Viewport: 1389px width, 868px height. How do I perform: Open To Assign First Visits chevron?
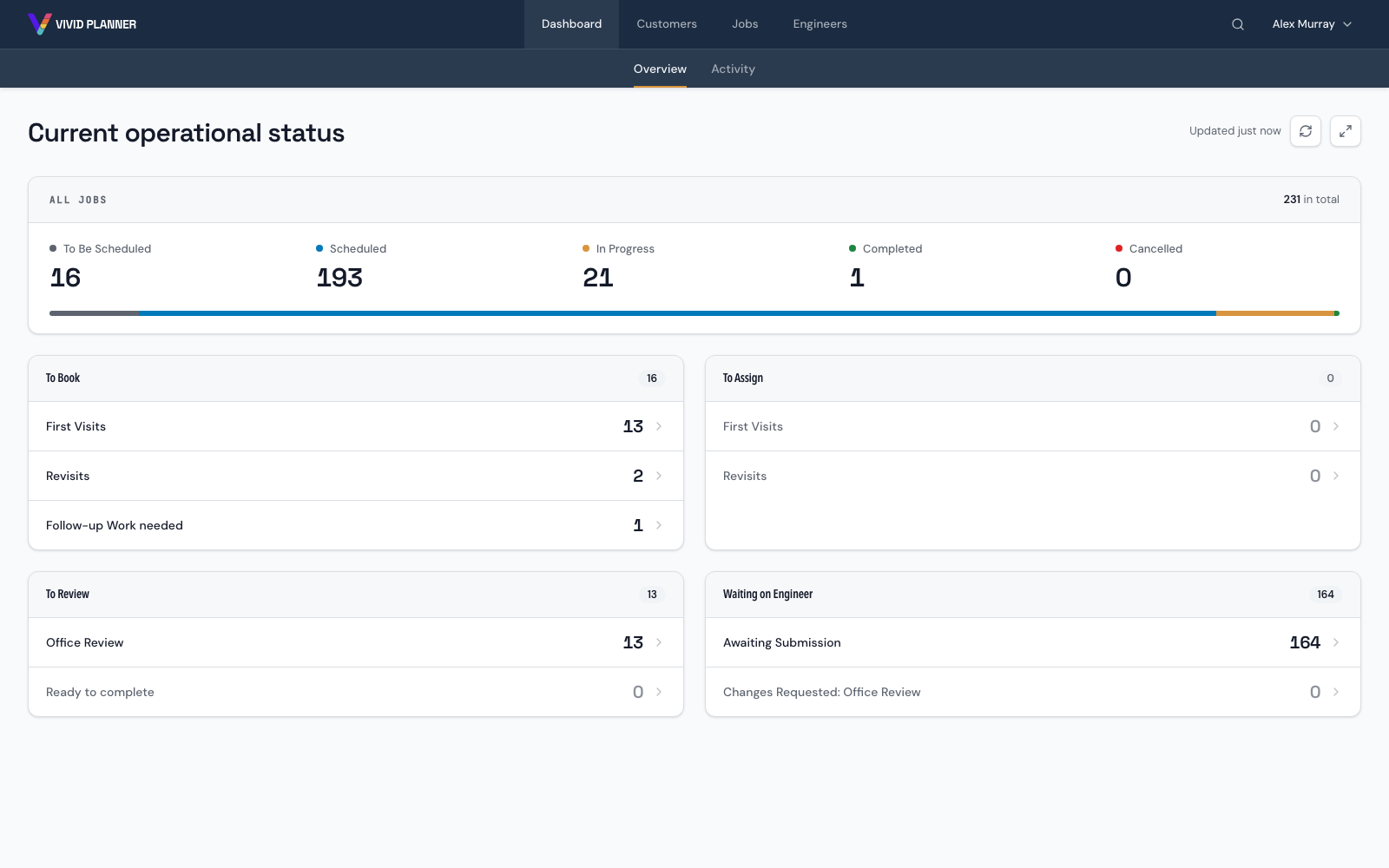1336,426
